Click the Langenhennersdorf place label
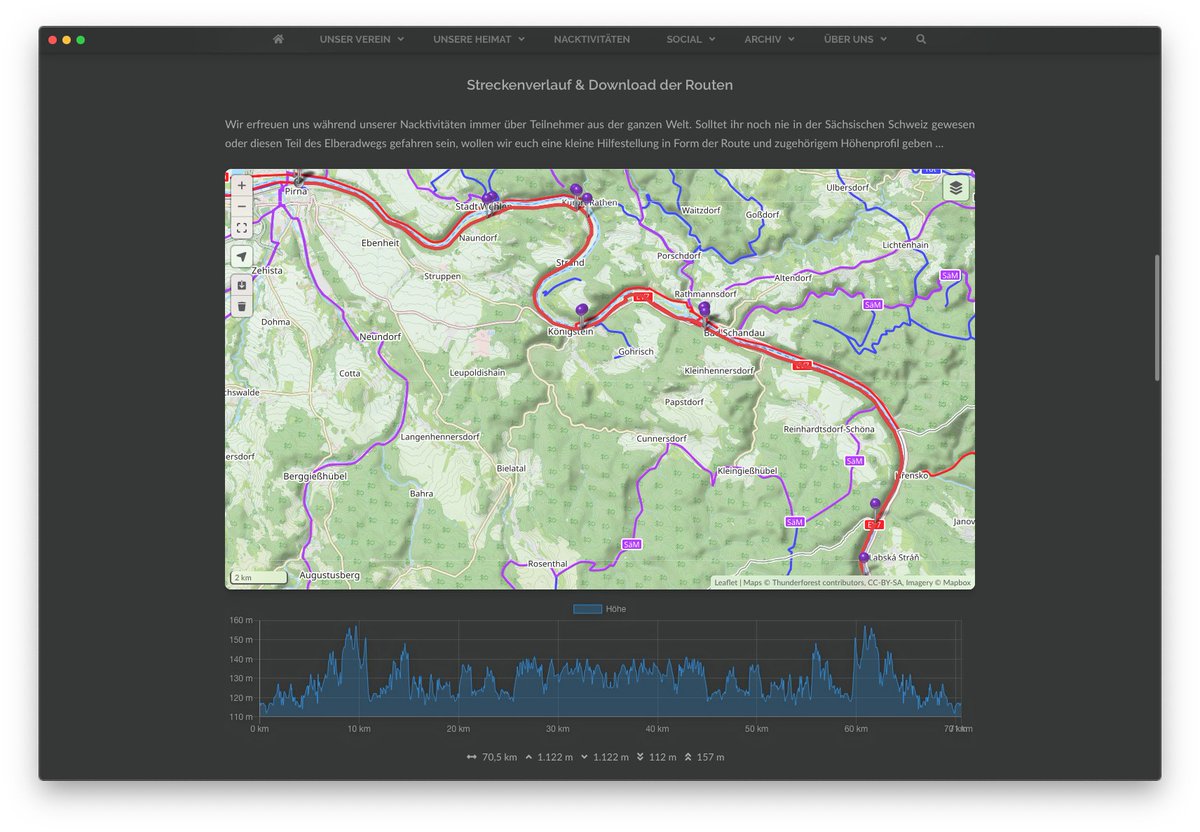This screenshot has height=832, width=1200. pyautogui.click(x=440, y=437)
